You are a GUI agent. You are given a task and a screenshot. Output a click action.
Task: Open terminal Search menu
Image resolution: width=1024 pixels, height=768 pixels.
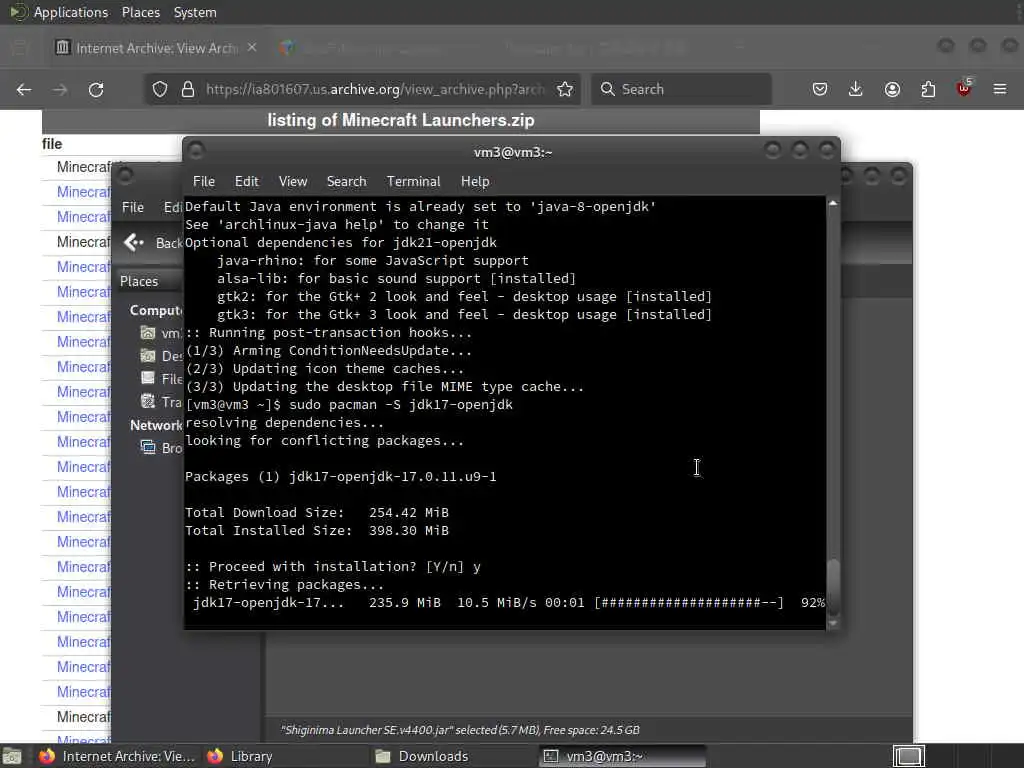(x=346, y=182)
